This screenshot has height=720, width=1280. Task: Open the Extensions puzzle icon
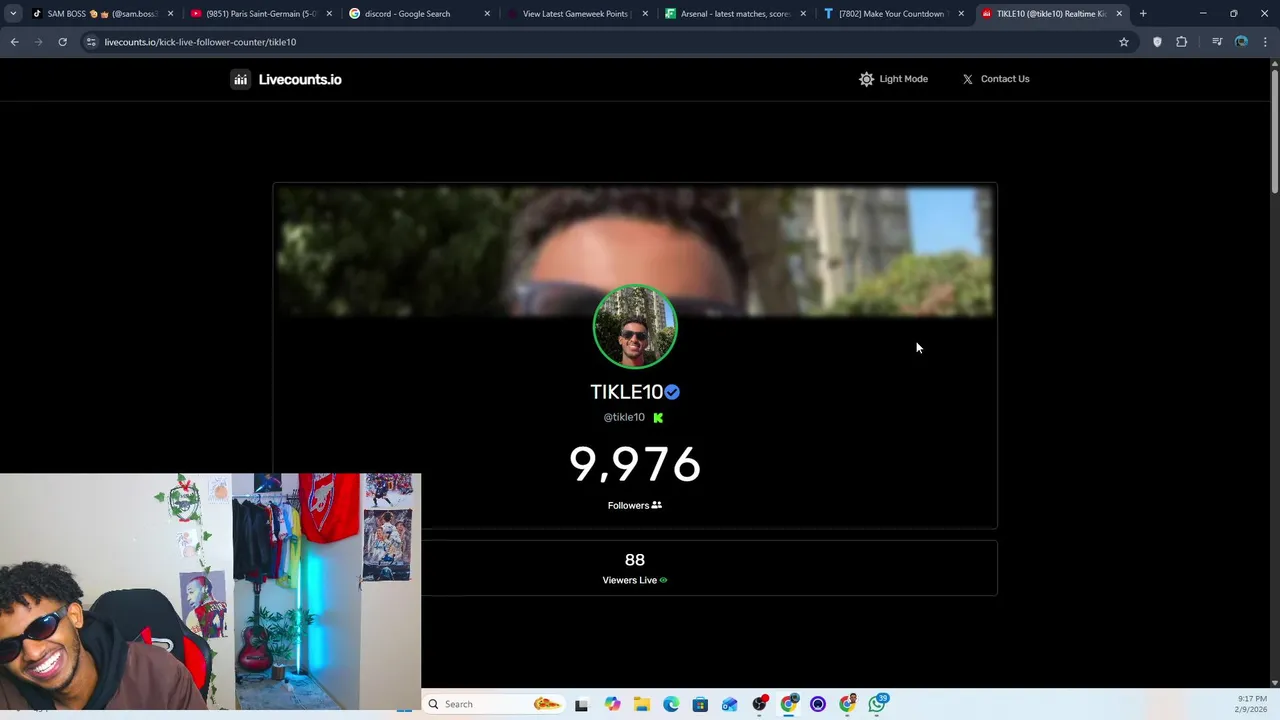(1182, 42)
